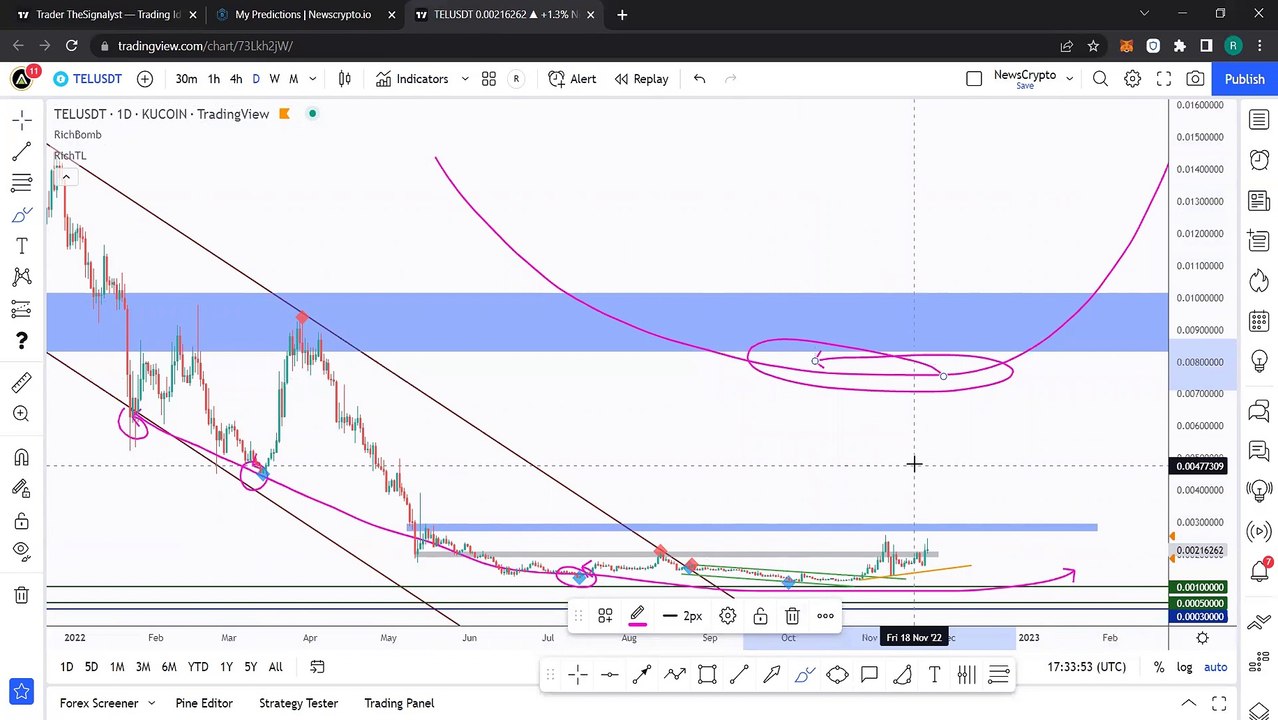The width and height of the screenshot is (1278, 720).
Task: Click the Replay button
Action: click(x=641, y=79)
